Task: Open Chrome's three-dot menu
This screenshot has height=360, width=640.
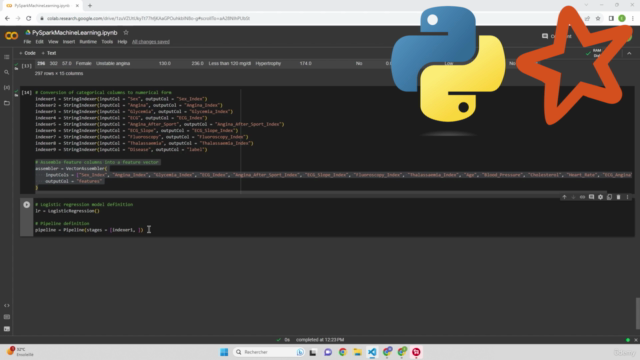Action: click(x=633, y=18)
